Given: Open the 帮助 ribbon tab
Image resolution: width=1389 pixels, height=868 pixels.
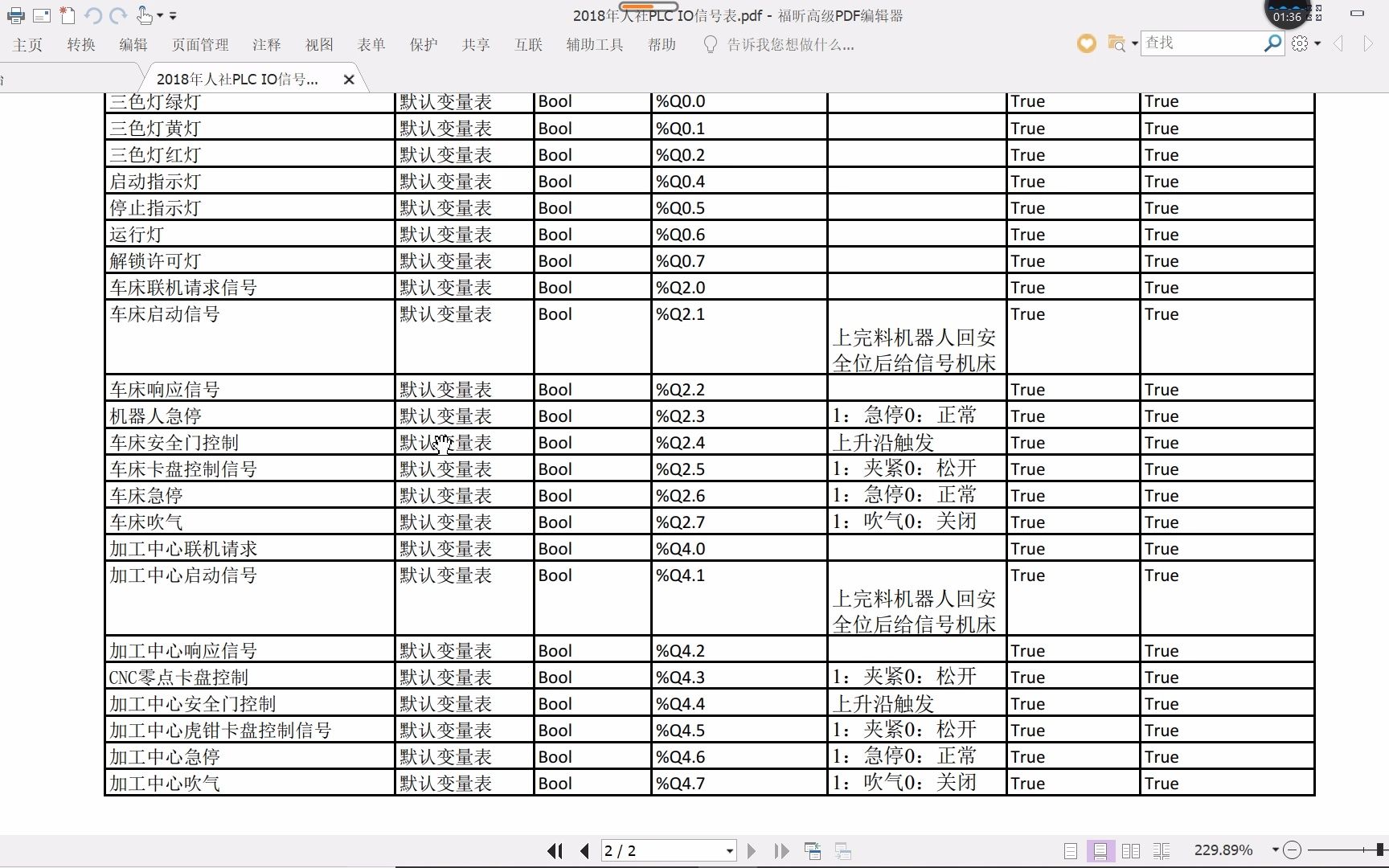Looking at the screenshot, I should (662, 45).
